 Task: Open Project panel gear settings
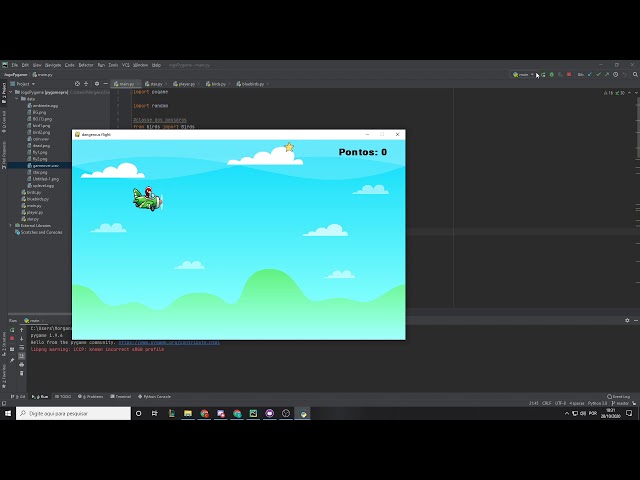(x=97, y=84)
